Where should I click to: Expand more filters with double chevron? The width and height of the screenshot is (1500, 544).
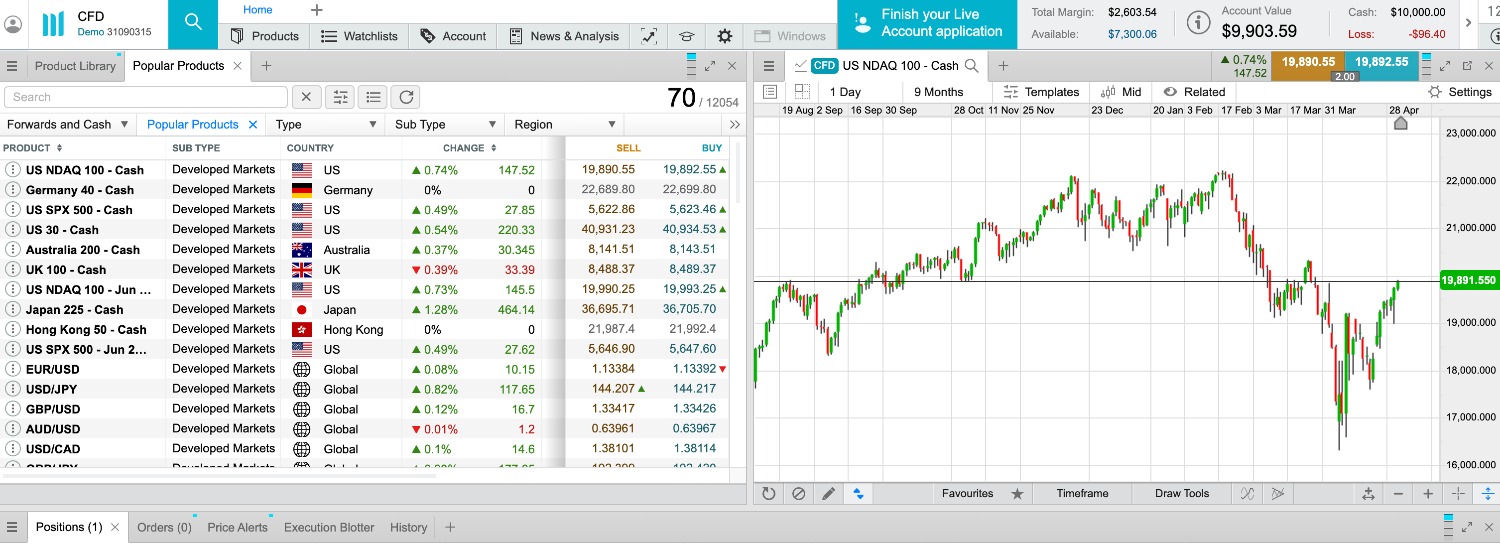click(x=735, y=125)
